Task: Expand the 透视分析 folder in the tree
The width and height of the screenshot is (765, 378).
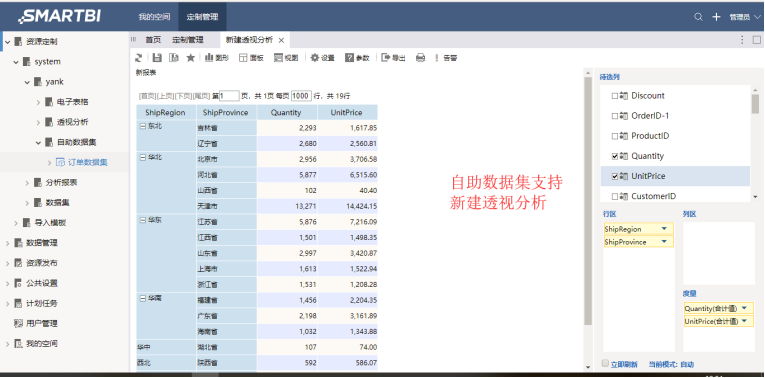Action: click(x=38, y=122)
